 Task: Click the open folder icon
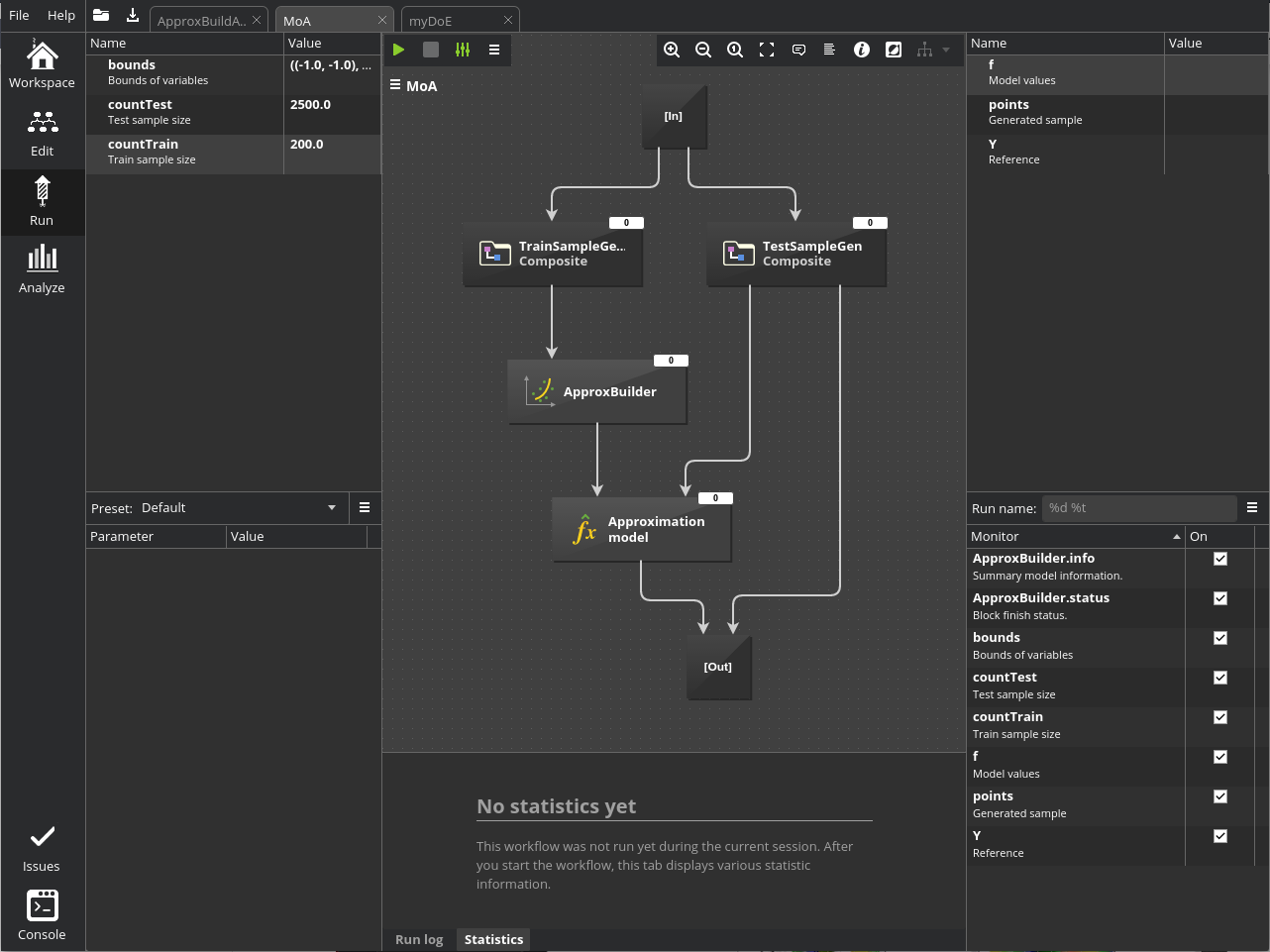[101, 15]
